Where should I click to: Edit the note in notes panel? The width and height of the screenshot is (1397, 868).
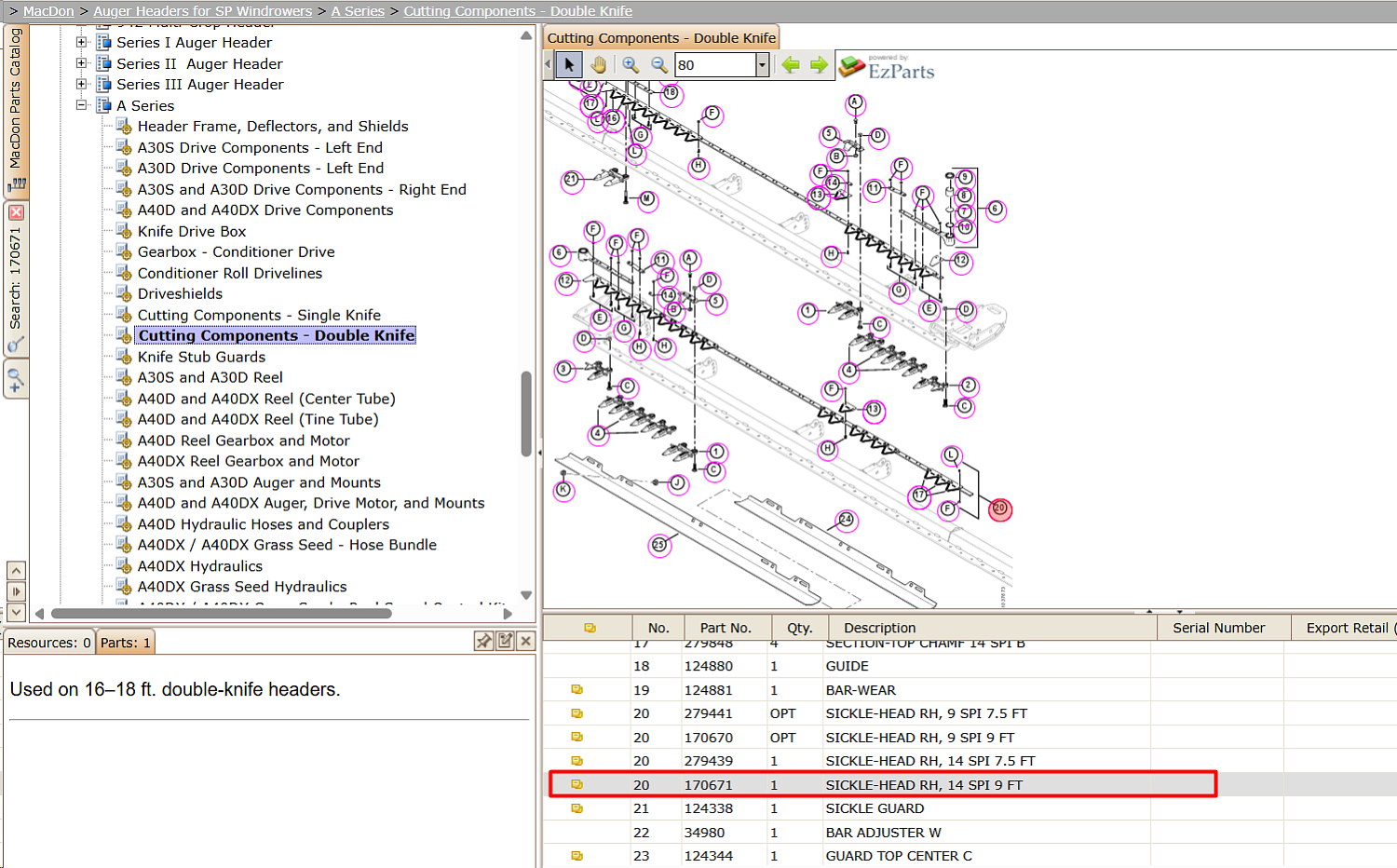click(x=505, y=641)
